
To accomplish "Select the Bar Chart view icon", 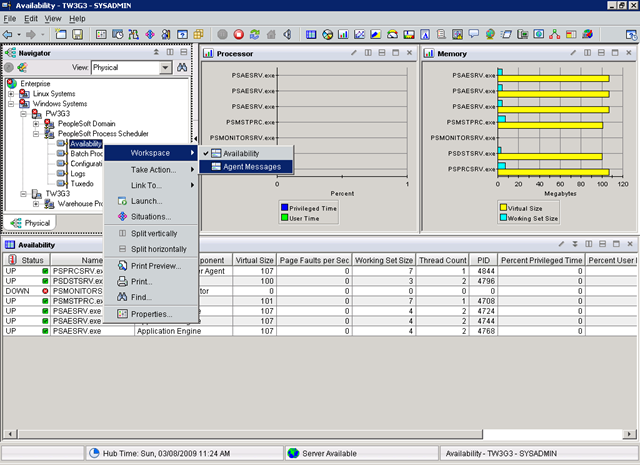I will click(343, 35).
